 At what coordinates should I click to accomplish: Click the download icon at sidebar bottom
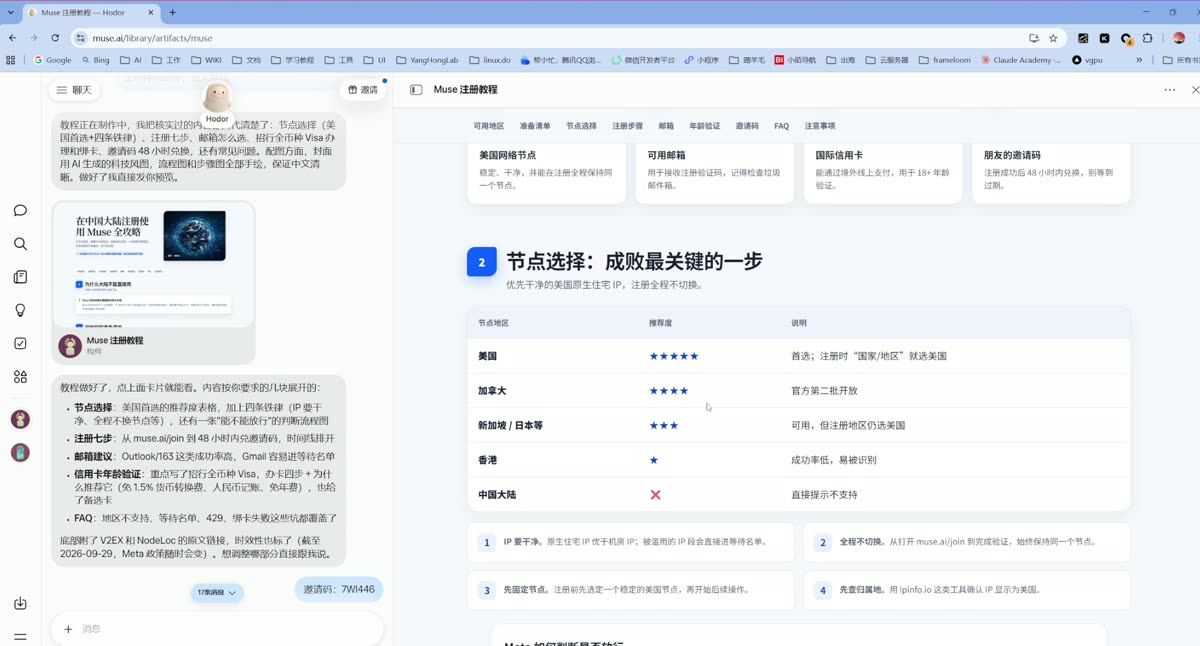20,603
